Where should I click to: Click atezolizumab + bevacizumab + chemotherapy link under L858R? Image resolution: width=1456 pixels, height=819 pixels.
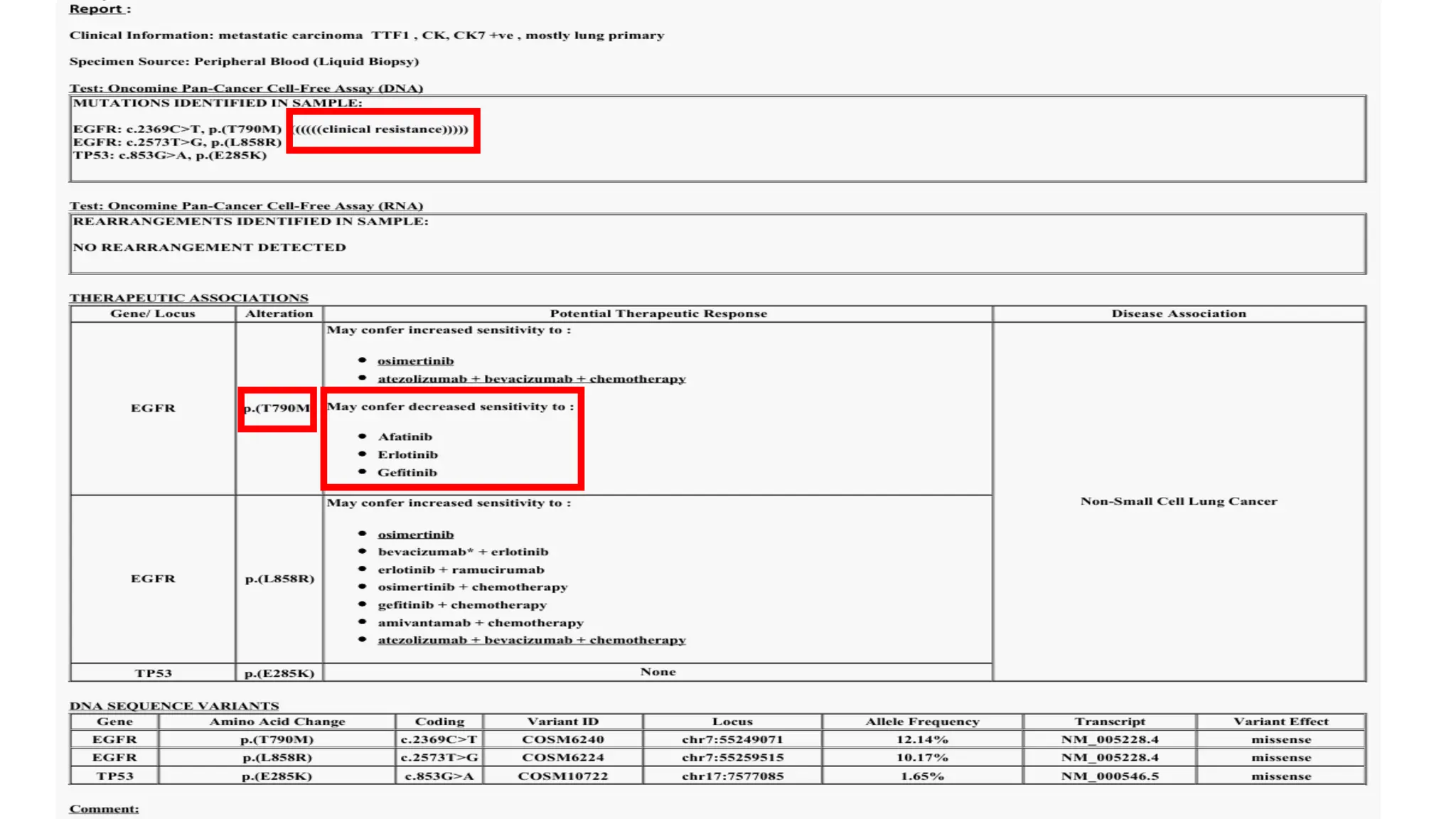[x=531, y=641]
